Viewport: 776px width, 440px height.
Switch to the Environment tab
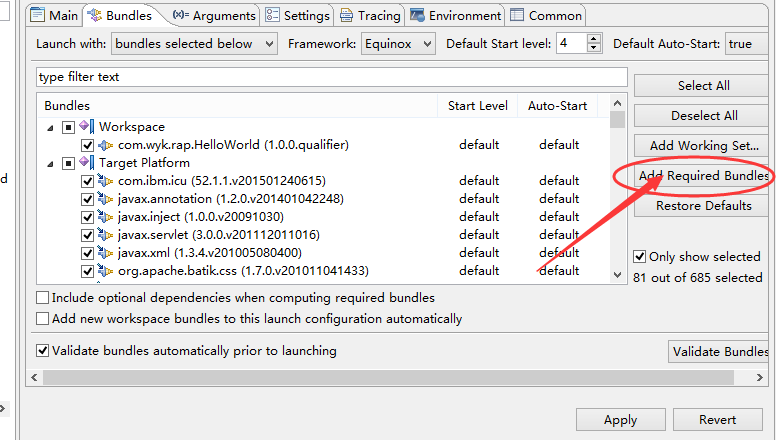pyautogui.click(x=455, y=15)
